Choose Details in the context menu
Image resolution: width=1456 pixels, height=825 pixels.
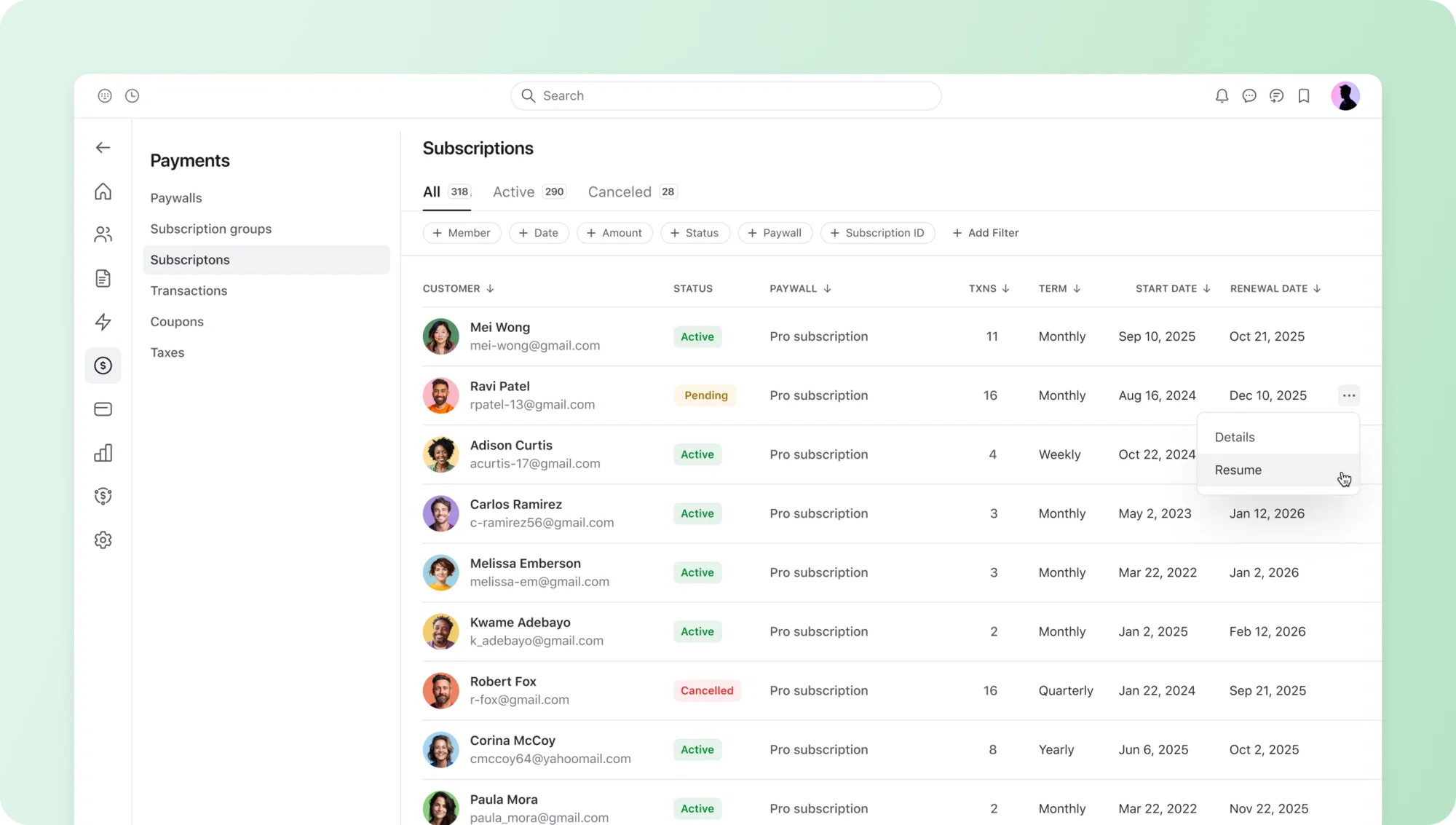point(1278,437)
